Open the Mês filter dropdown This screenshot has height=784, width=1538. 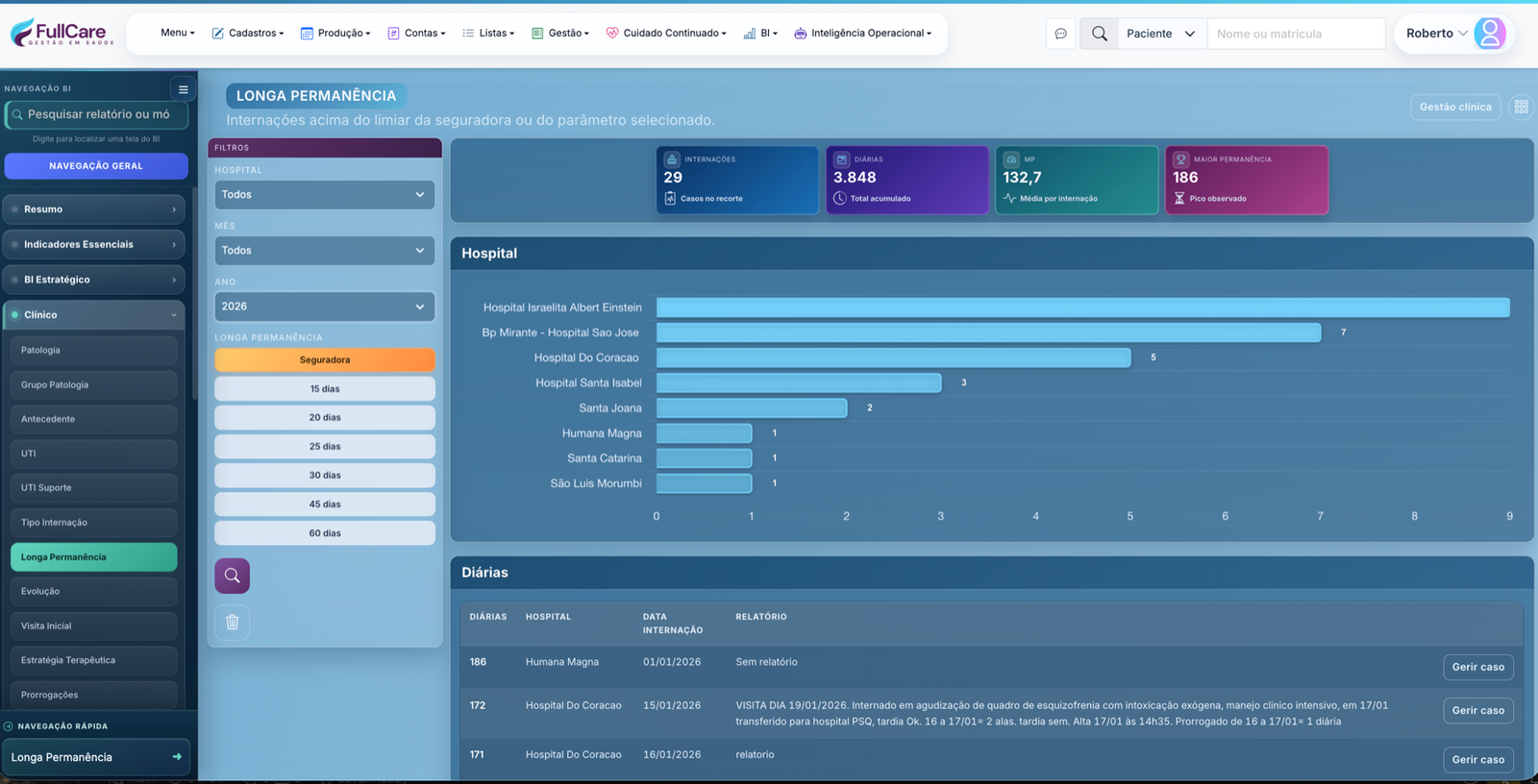coord(325,251)
